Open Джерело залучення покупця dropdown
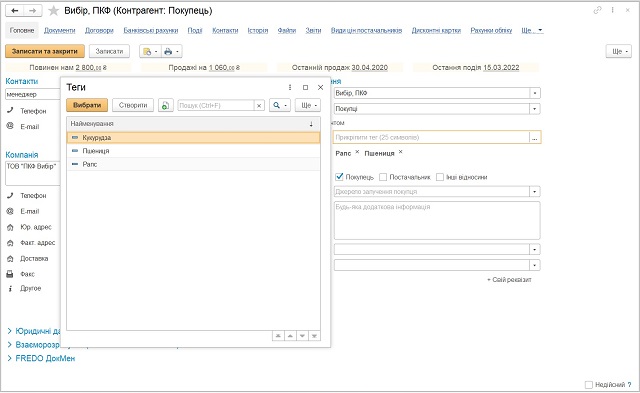The height and width of the screenshot is (393, 640). pyautogui.click(x=535, y=192)
